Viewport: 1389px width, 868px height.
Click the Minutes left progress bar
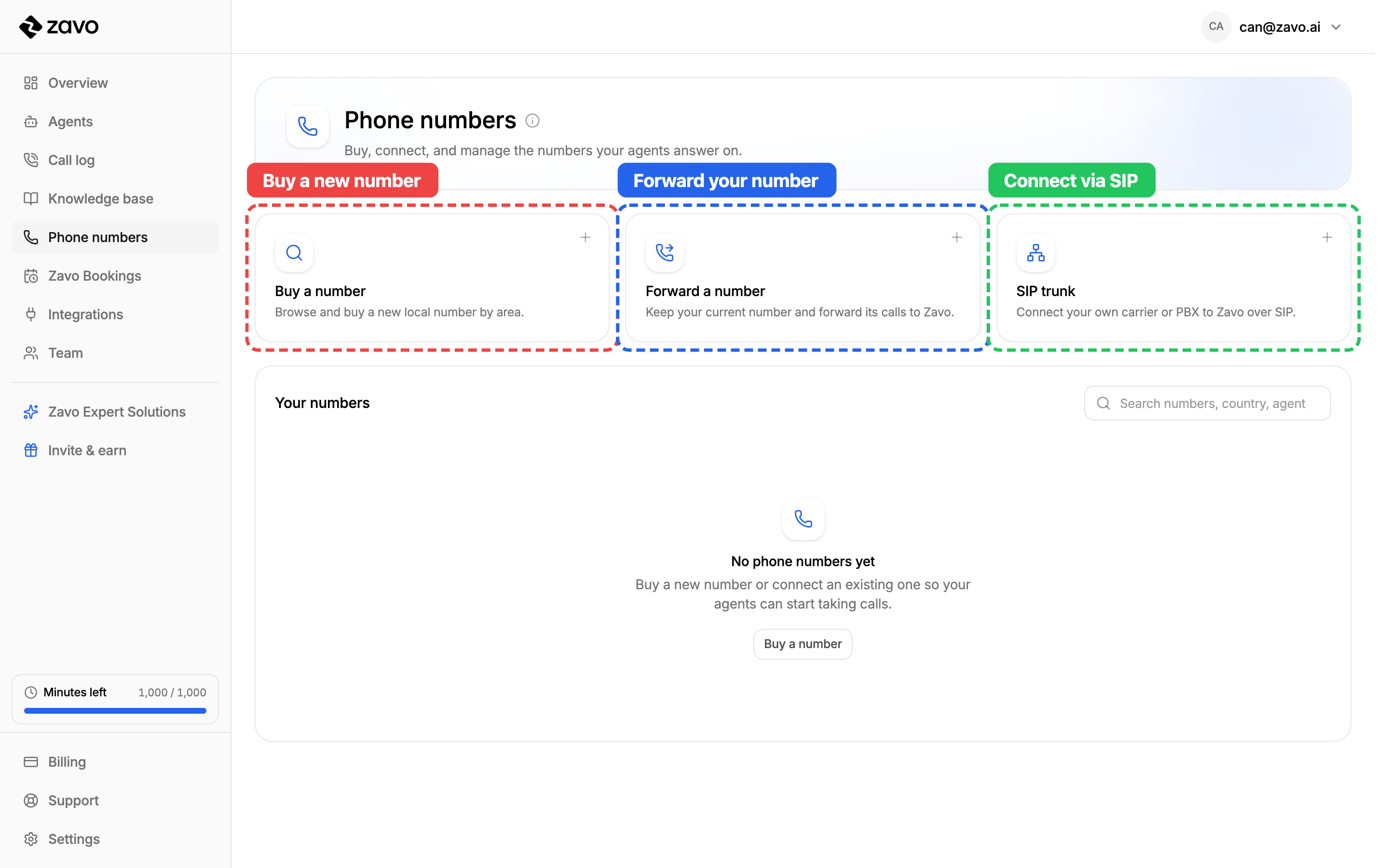click(115, 711)
